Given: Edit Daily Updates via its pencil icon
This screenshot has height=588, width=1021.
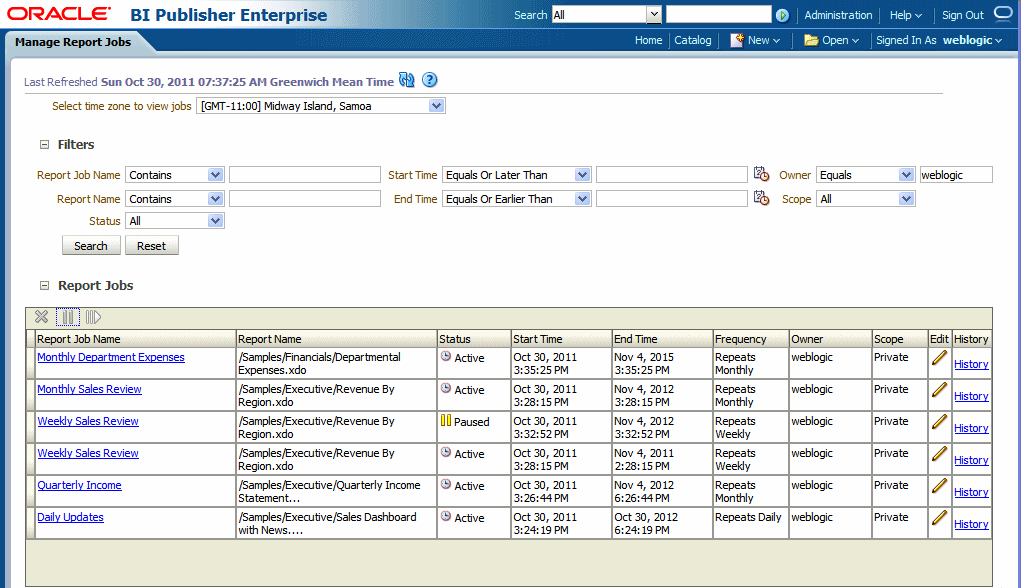Looking at the screenshot, I should tap(939, 519).
